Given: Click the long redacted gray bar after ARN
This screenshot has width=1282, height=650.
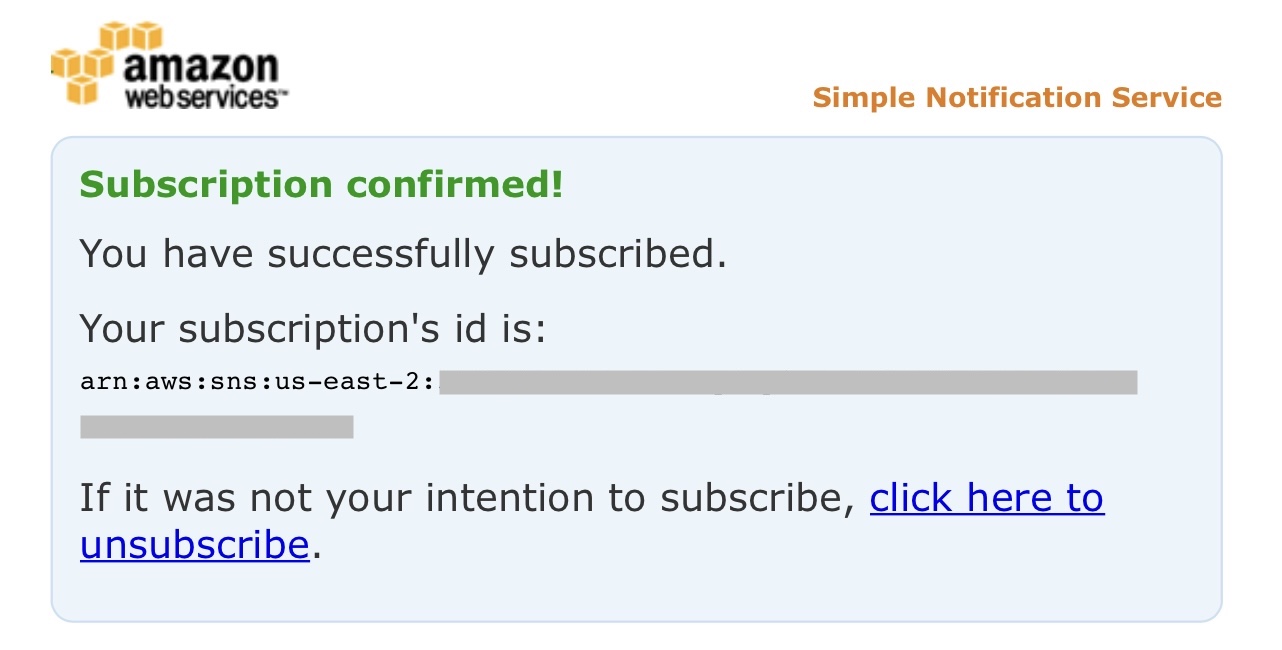Looking at the screenshot, I should point(788,382).
